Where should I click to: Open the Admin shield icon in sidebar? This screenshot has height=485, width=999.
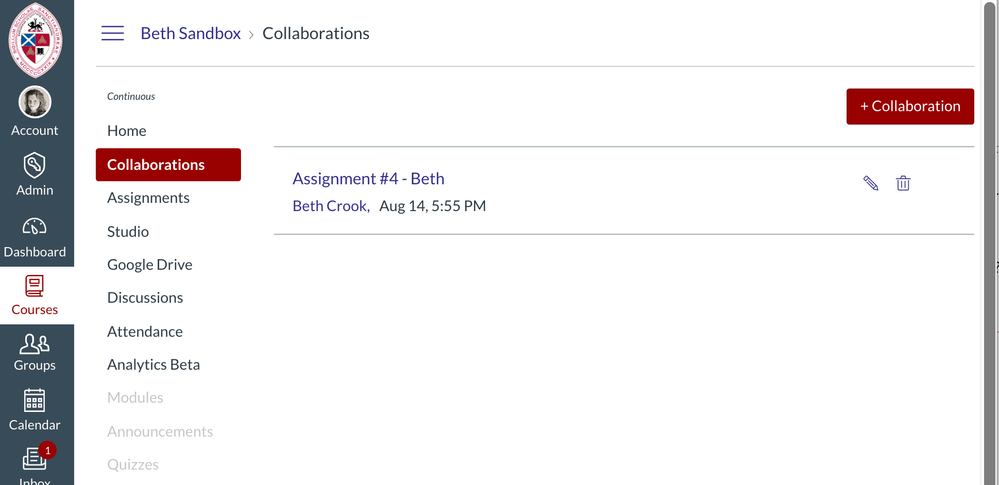tap(35, 165)
